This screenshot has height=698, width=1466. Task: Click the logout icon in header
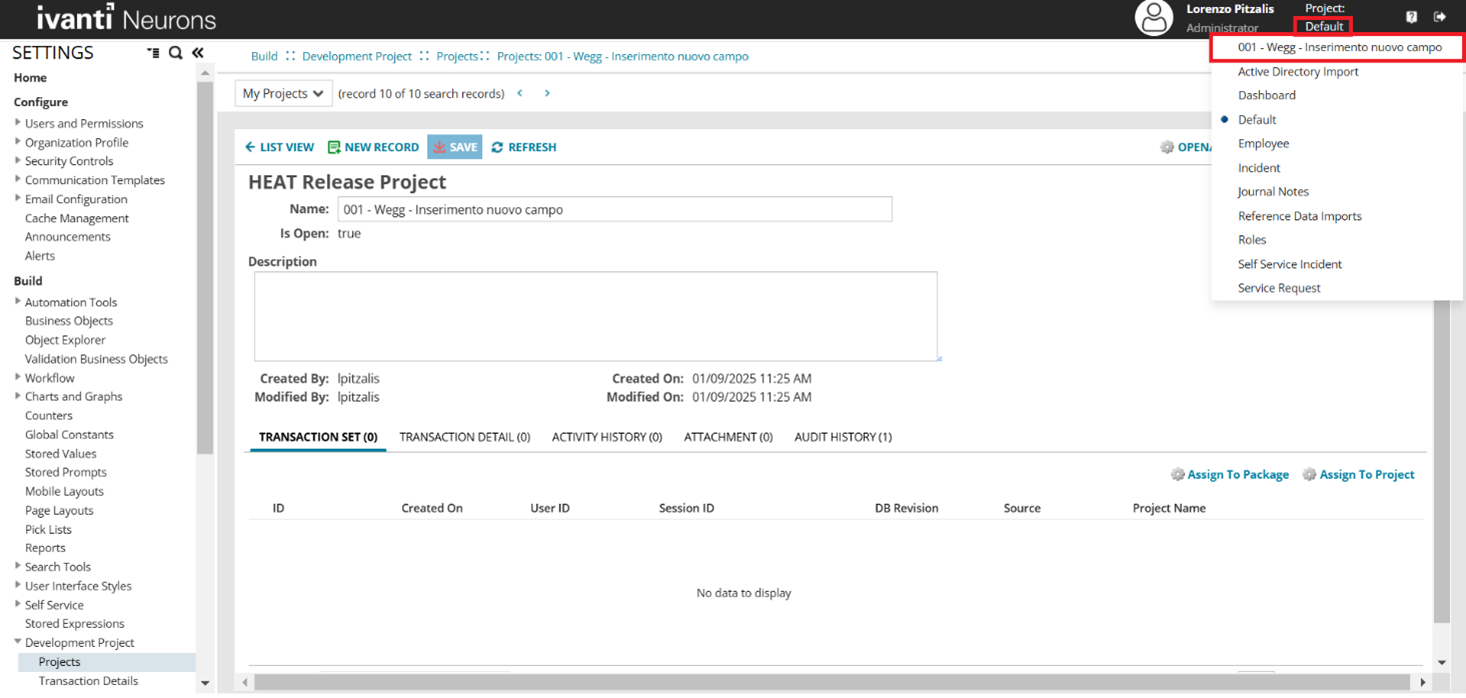[x=1440, y=17]
